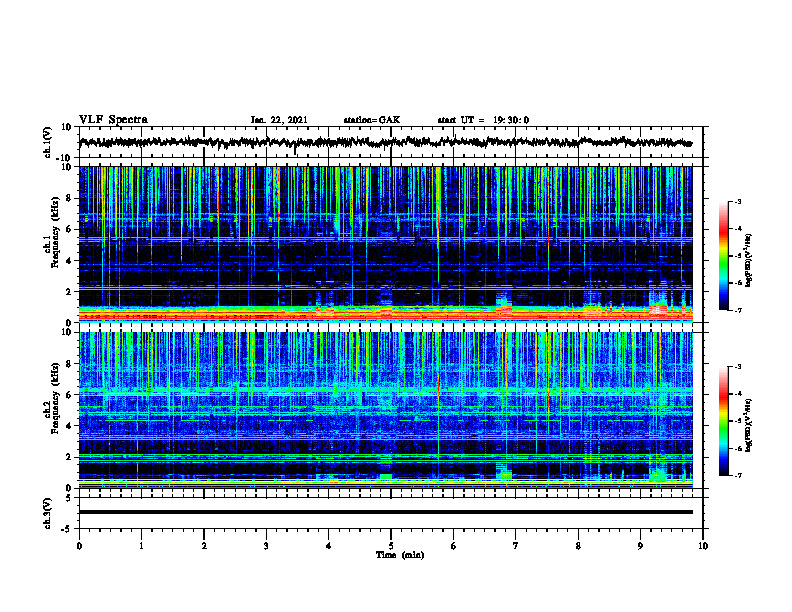792x612 pixels.
Task: Click the "start UT = 19:30:0" label
Action: pos(483,120)
